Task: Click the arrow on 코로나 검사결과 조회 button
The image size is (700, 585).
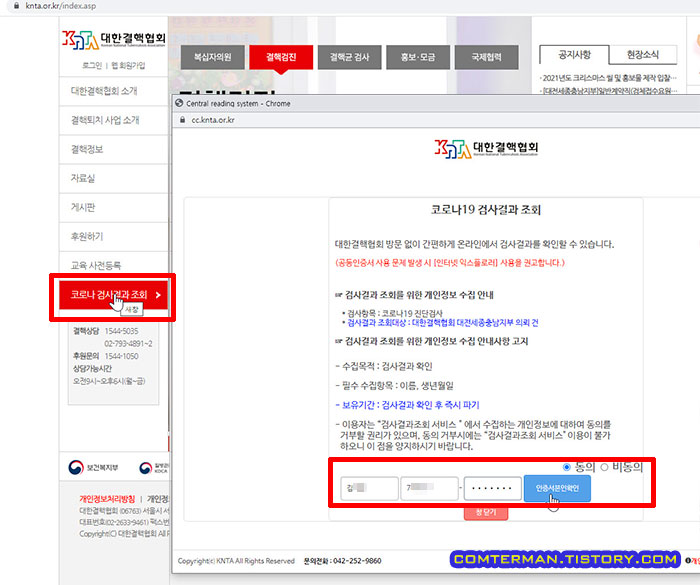Action: tap(158, 295)
